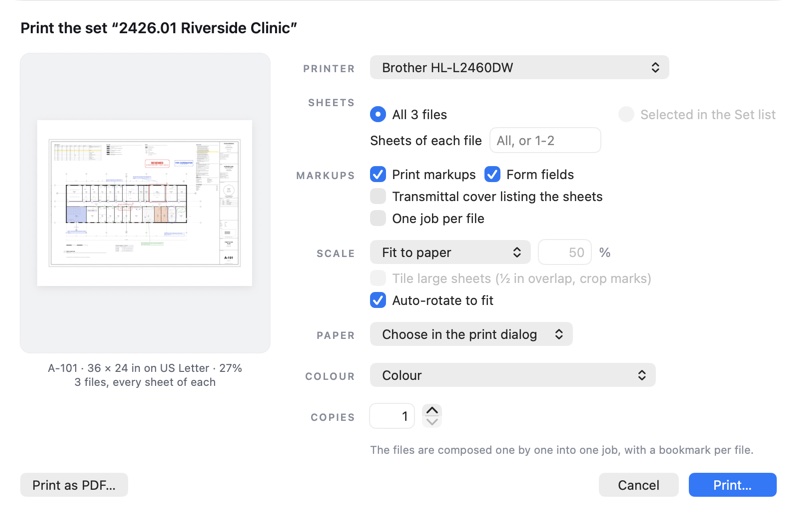Image resolution: width=797 pixels, height=515 pixels.
Task: Open the Printer dropdown showing Brother HL-L2460DW
Action: pos(519,68)
